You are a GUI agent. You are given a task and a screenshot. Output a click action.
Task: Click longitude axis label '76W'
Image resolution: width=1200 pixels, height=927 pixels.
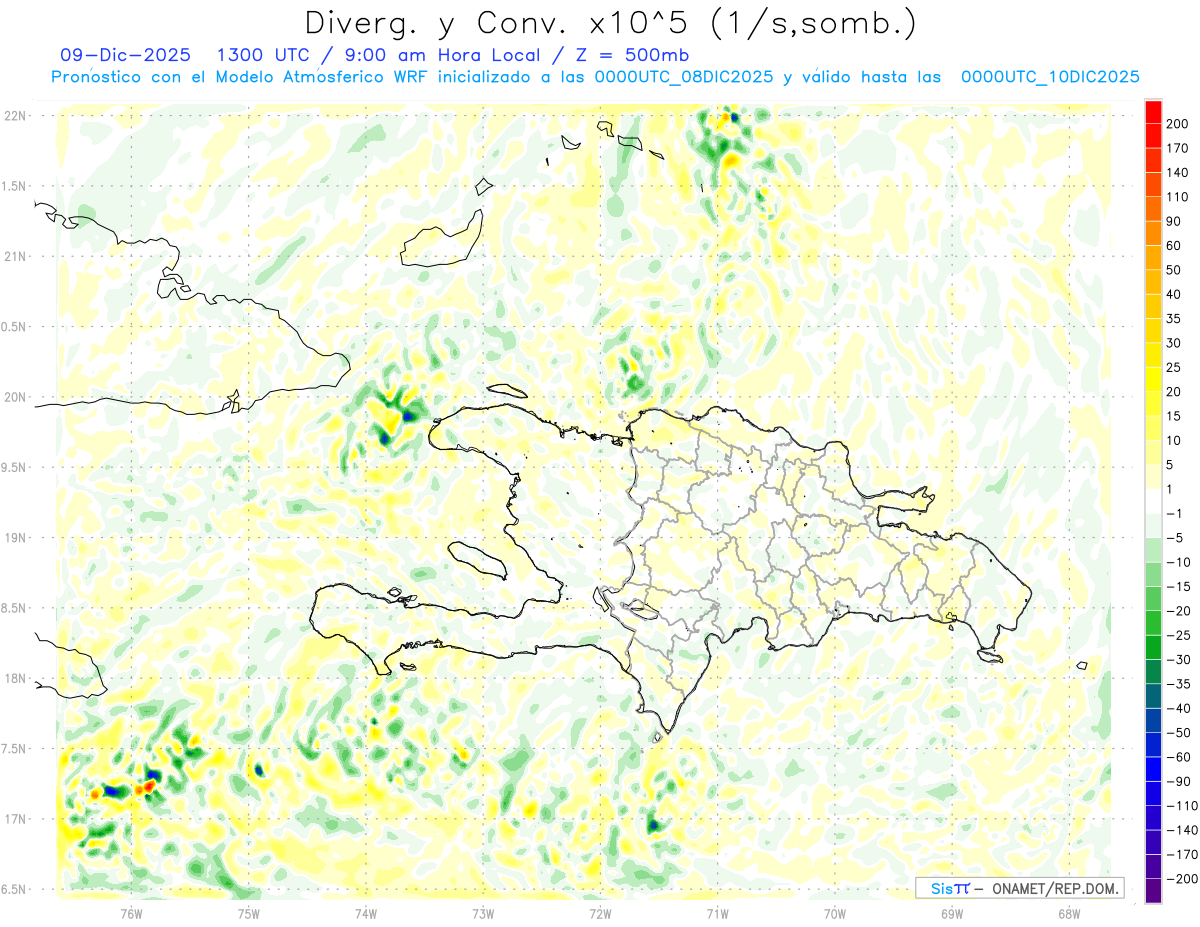tap(131, 914)
